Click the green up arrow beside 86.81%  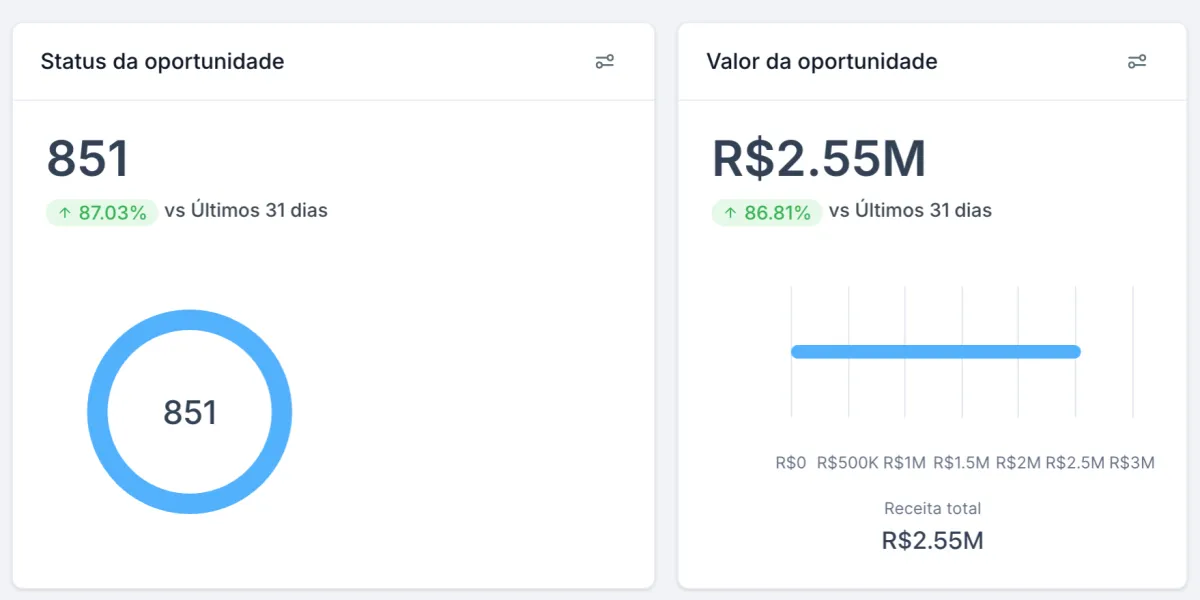click(x=730, y=212)
